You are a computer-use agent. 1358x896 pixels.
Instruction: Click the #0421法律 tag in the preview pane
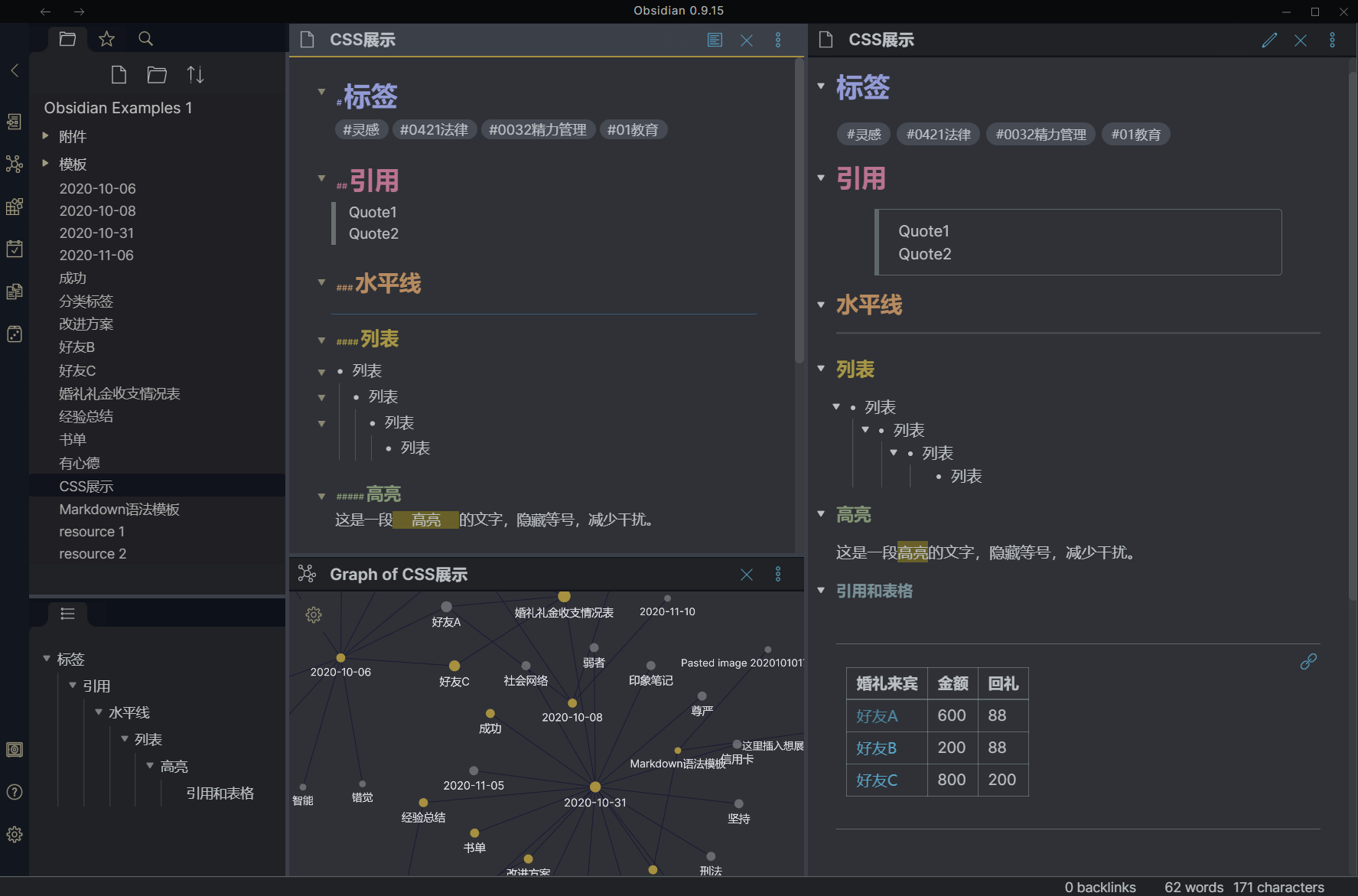[938, 135]
